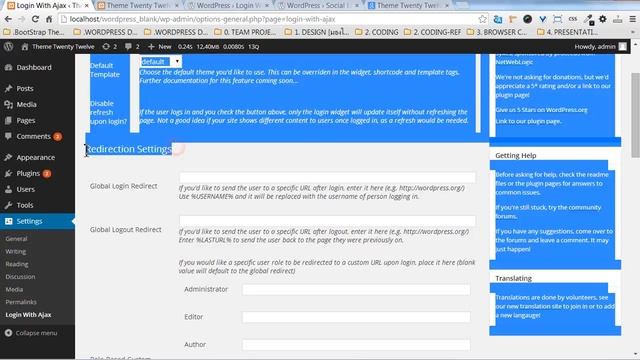Click the page vertical scrollbar thumb
Image resolution: width=640 pixels, height=360 pixels.
click(x=636, y=115)
